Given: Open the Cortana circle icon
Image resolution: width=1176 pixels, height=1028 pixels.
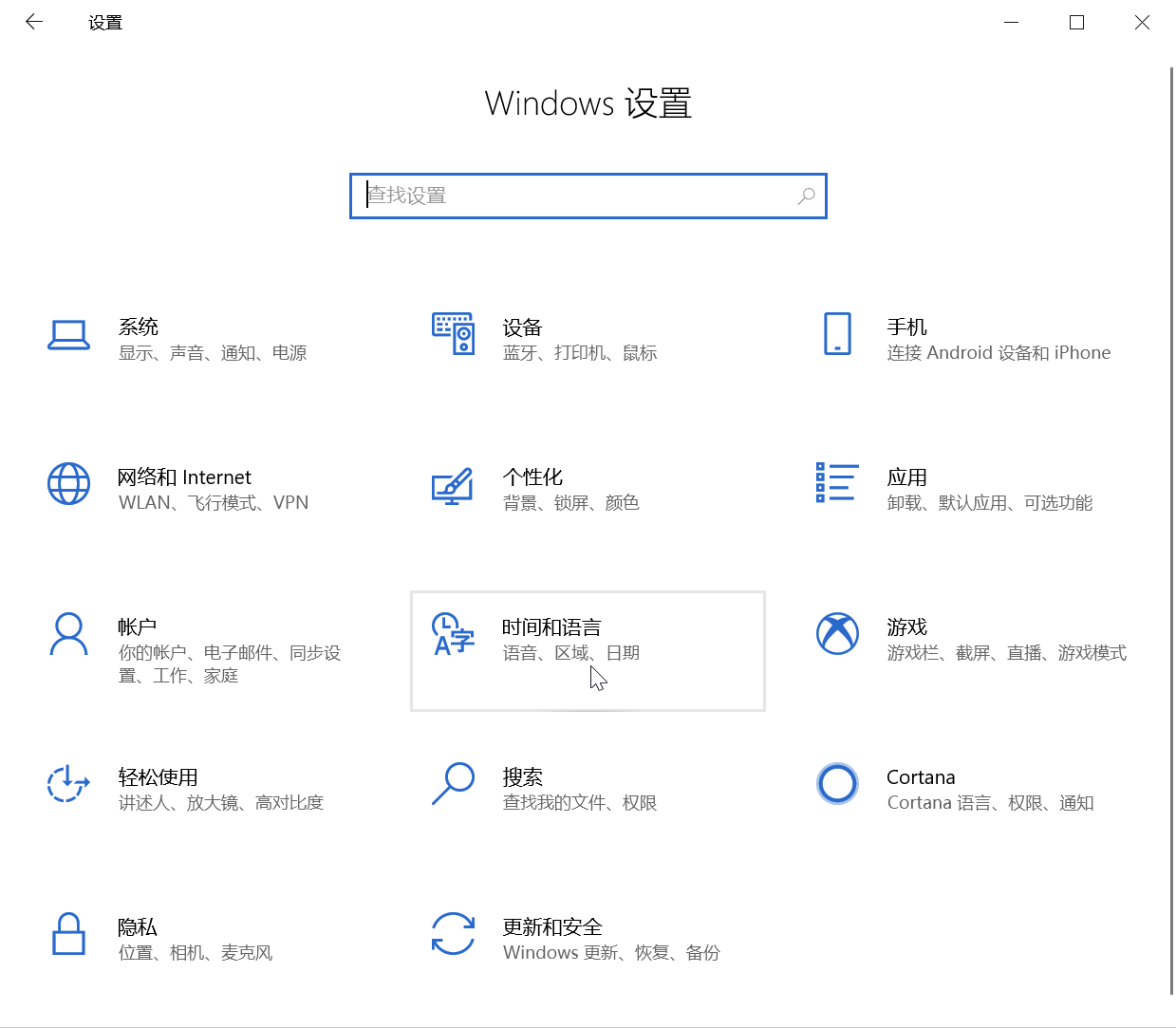Looking at the screenshot, I should (837, 783).
